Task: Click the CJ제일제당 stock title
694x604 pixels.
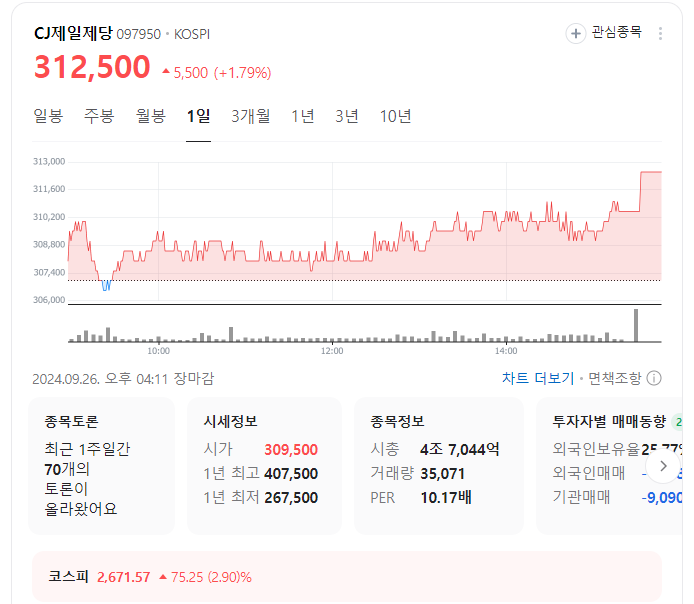Action: (73, 33)
